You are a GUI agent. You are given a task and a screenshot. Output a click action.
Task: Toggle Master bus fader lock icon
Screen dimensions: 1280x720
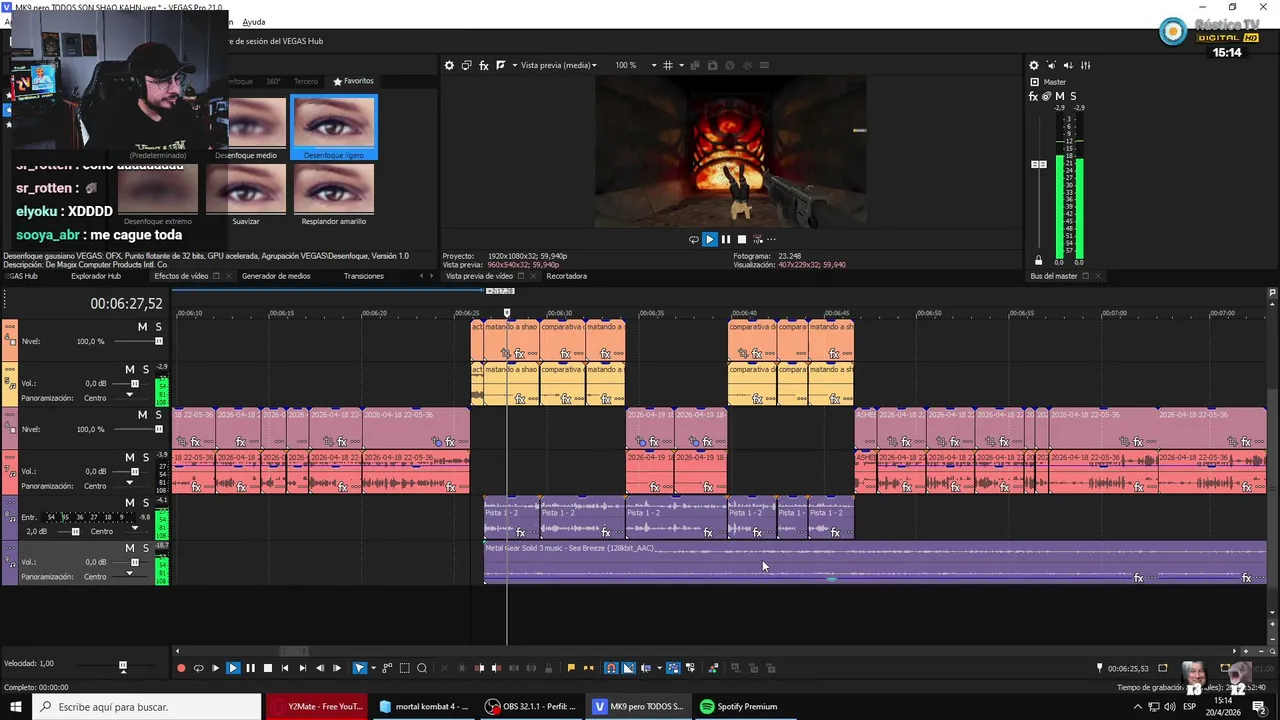click(1038, 261)
